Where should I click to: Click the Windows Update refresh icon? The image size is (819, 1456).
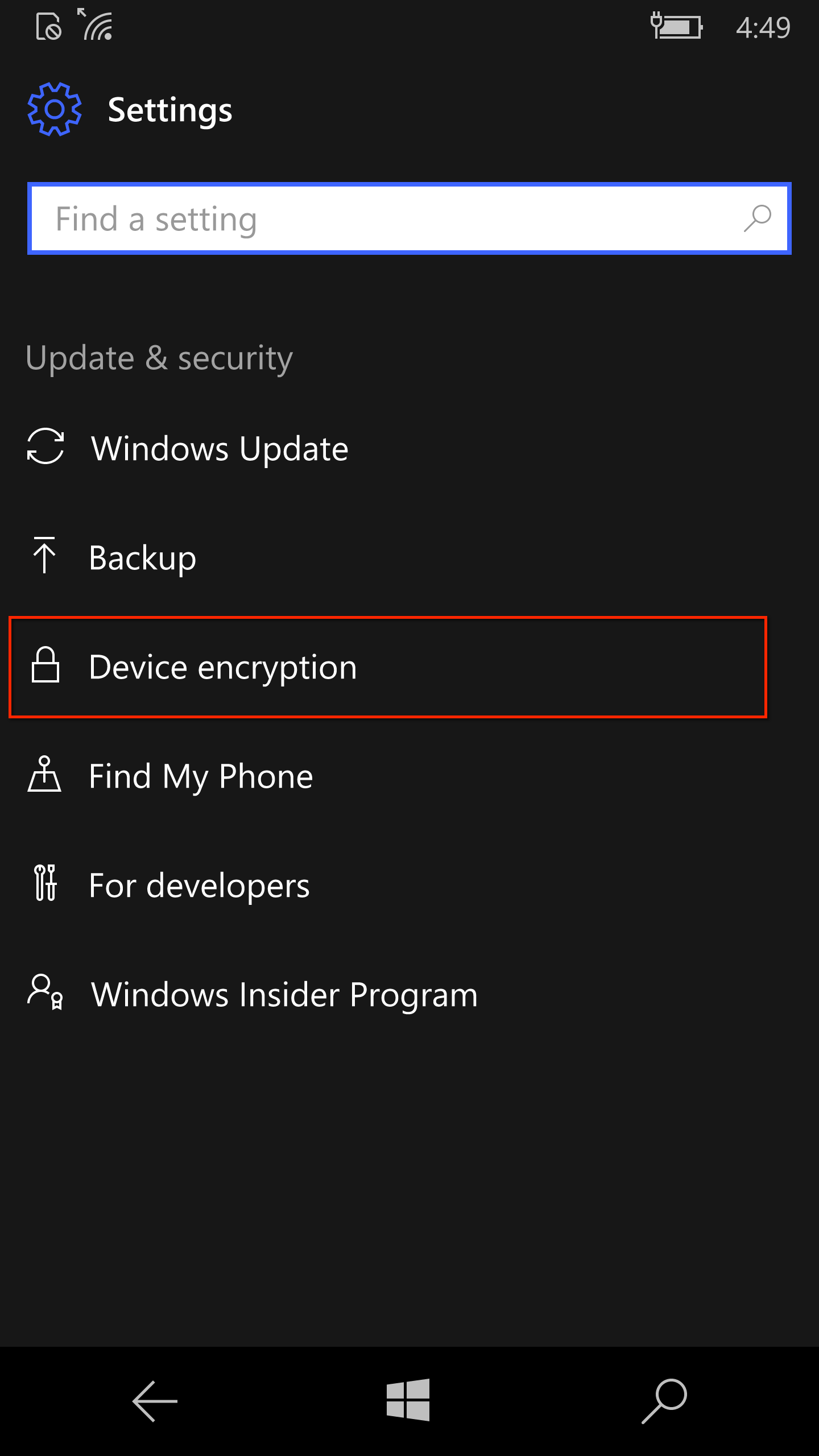coord(45,446)
